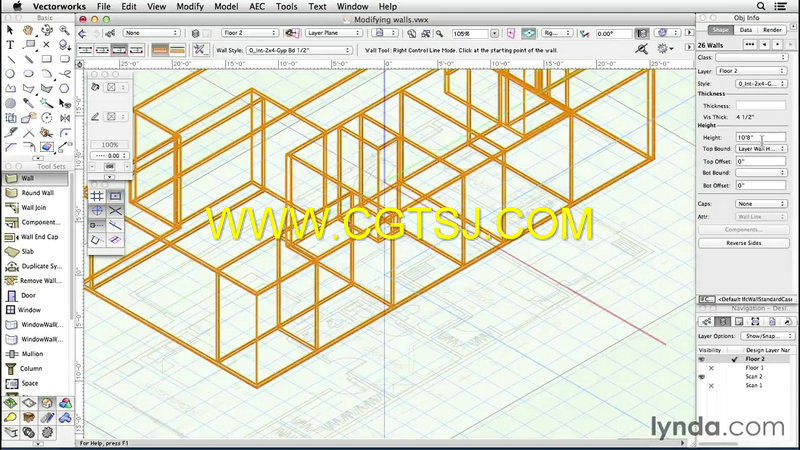Screen dimensions: 800x450
Task: Open Spotlight search in menu bar
Action: coord(761,6)
